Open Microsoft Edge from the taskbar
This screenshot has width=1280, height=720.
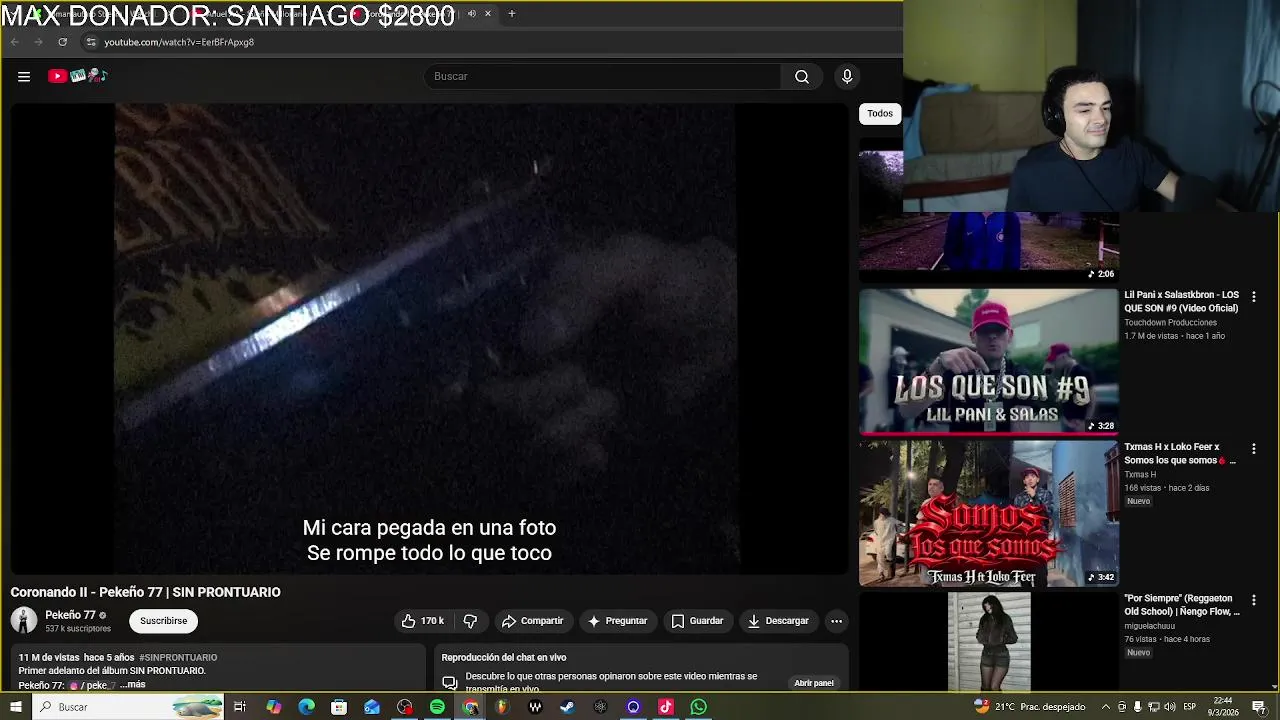click(x=306, y=707)
